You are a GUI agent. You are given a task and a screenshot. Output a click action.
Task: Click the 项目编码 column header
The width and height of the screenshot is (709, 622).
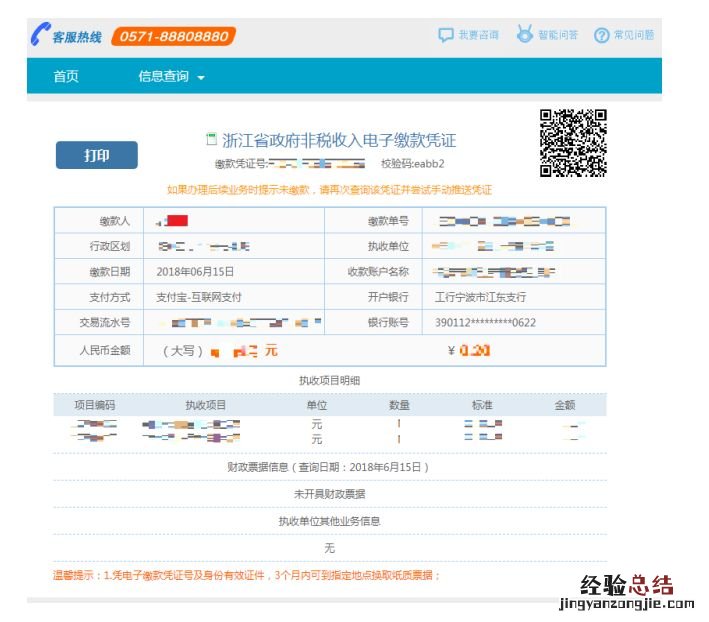coord(95,405)
